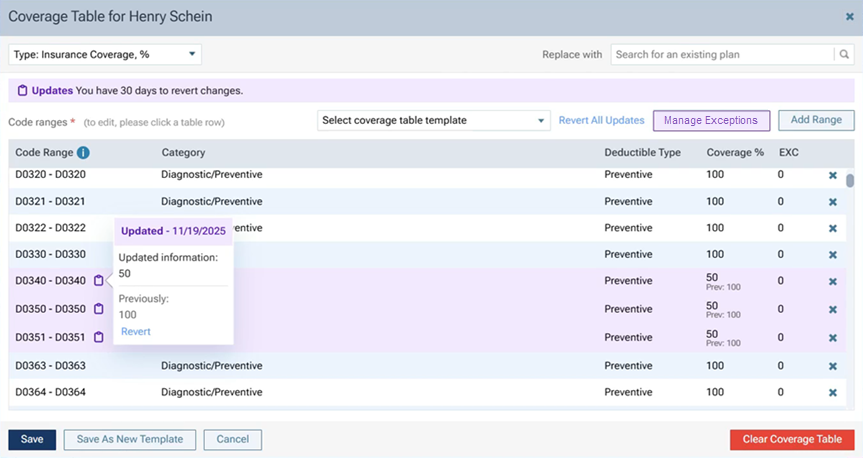Image resolution: width=863 pixels, height=458 pixels.
Task: Click update clipboard icon for D0350 row
Action: [99, 309]
